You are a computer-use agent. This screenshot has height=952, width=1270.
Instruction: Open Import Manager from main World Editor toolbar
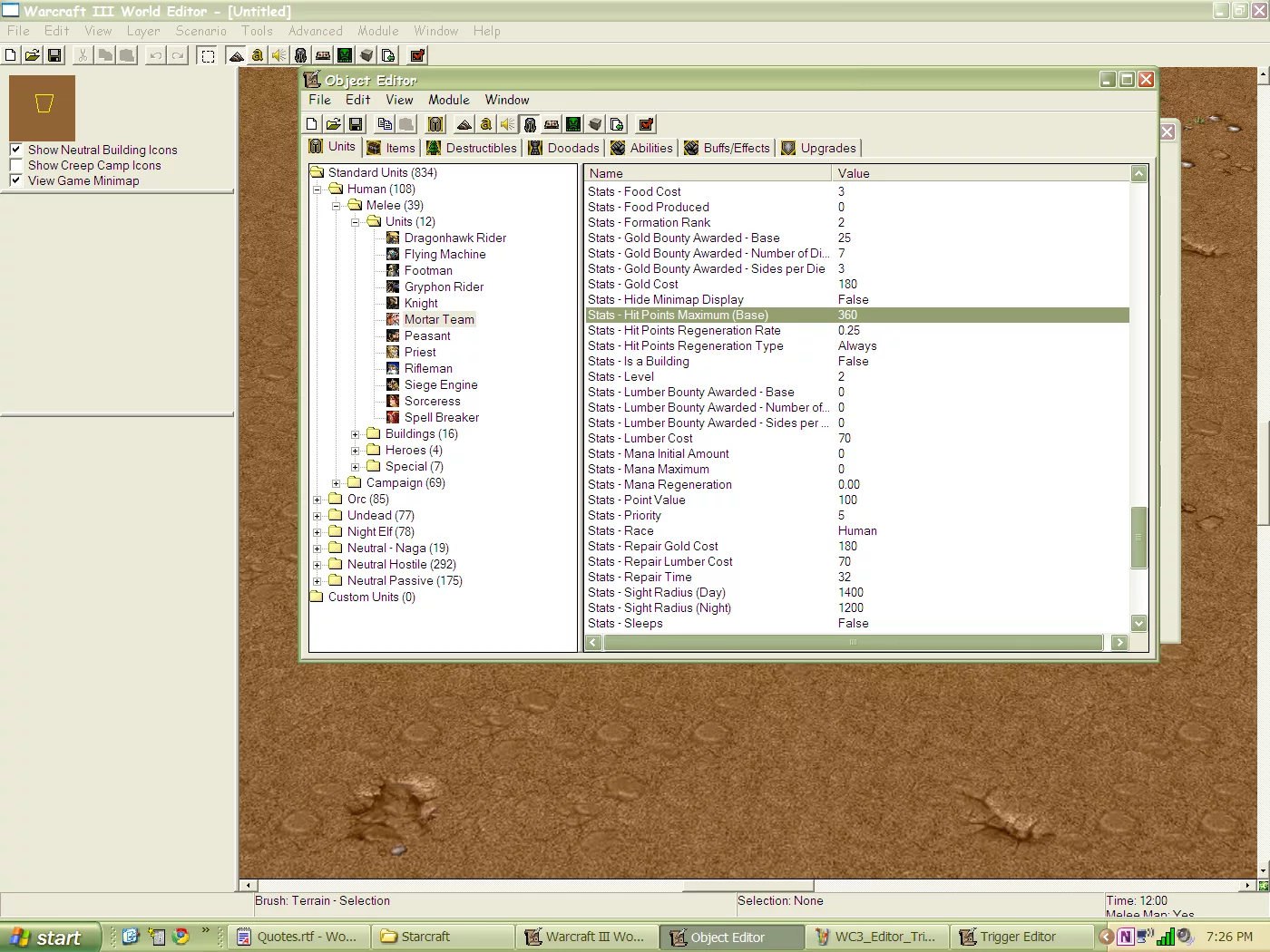pos(388,55)
